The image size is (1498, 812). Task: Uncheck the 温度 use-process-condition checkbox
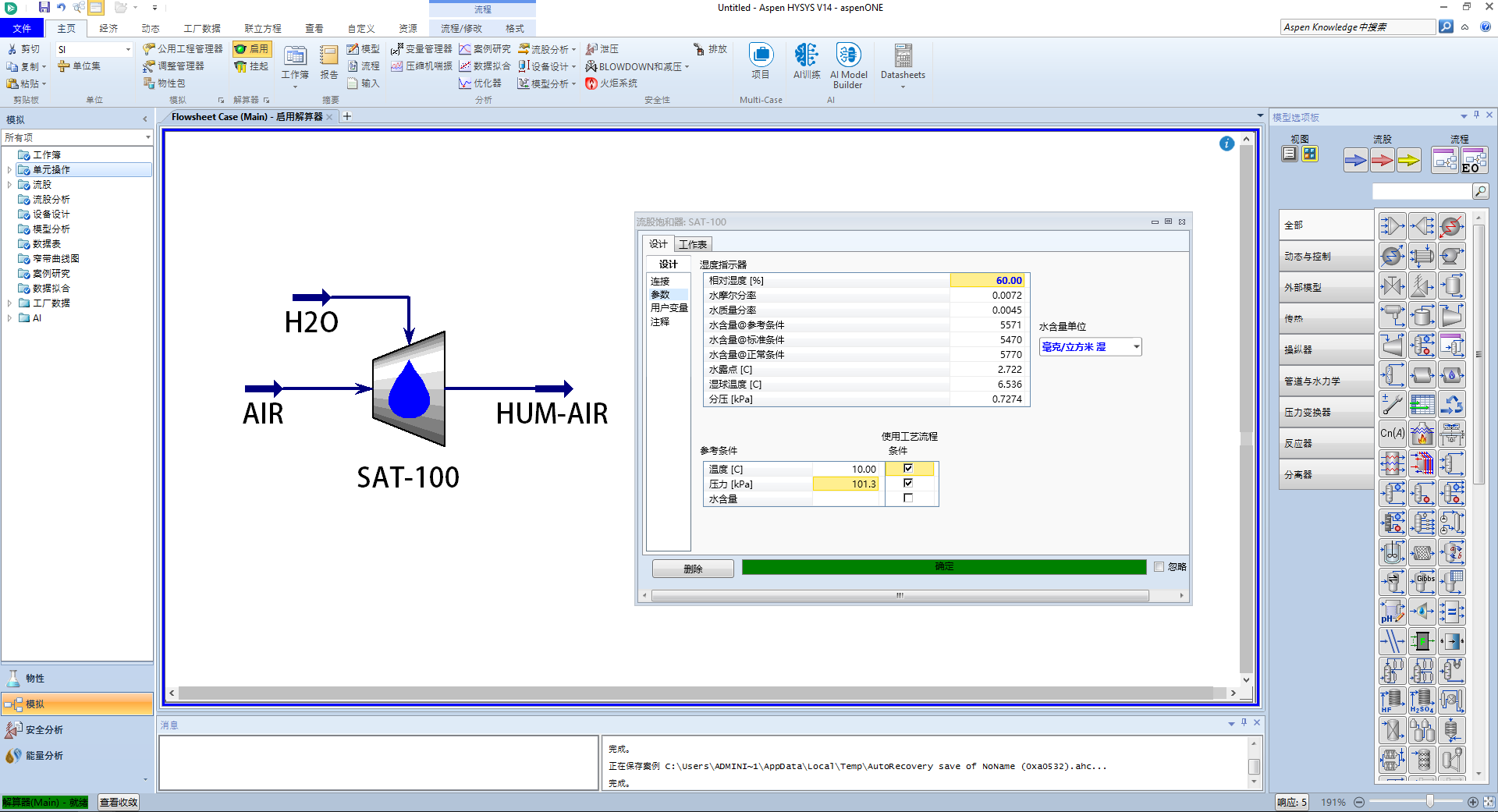908,469
